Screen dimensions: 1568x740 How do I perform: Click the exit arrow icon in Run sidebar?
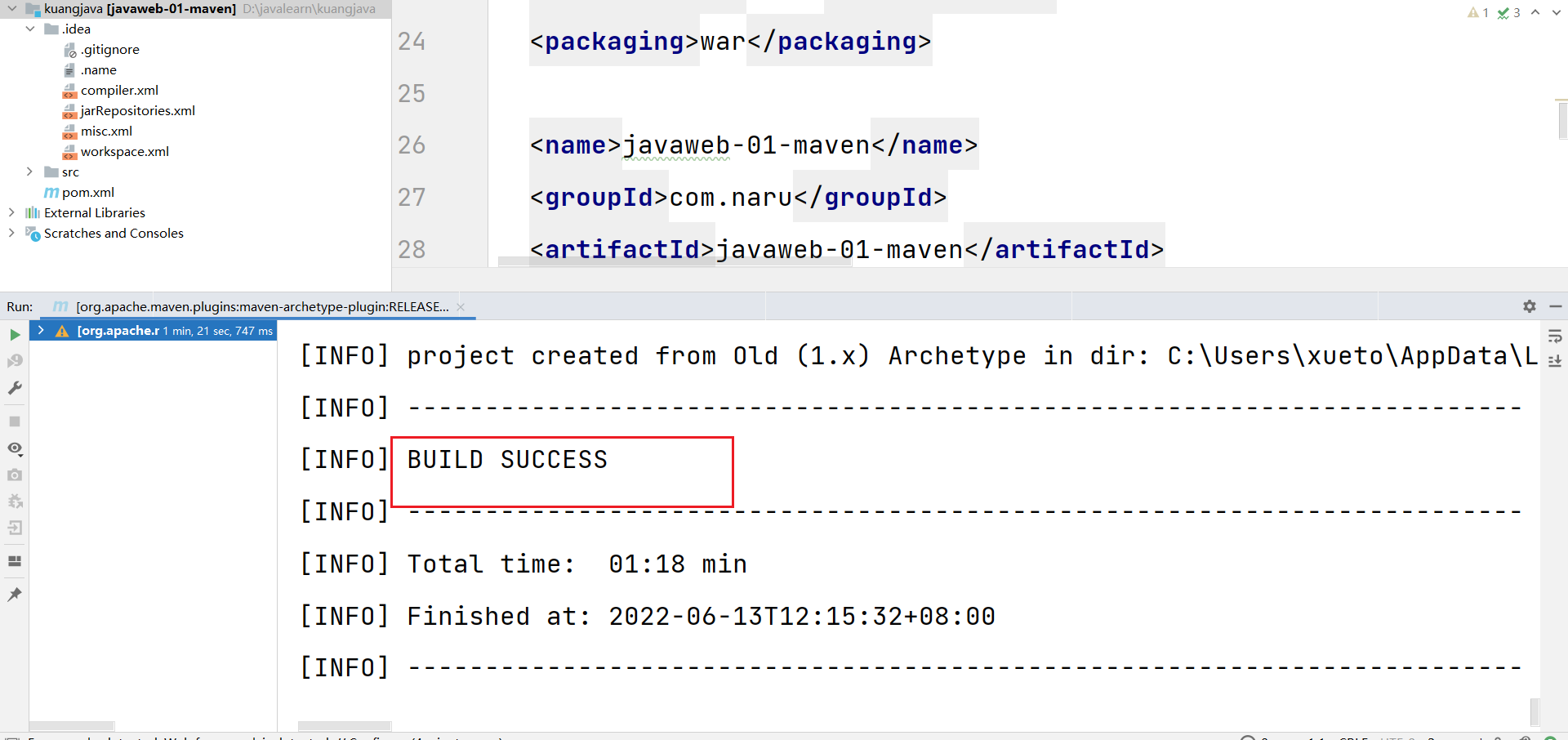click(x=15, y=528)
